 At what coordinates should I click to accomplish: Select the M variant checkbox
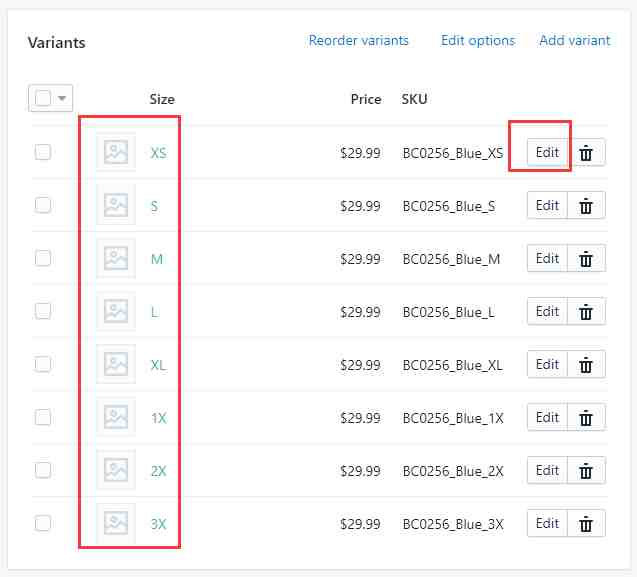pyautogui.click(x=43, y=258)
